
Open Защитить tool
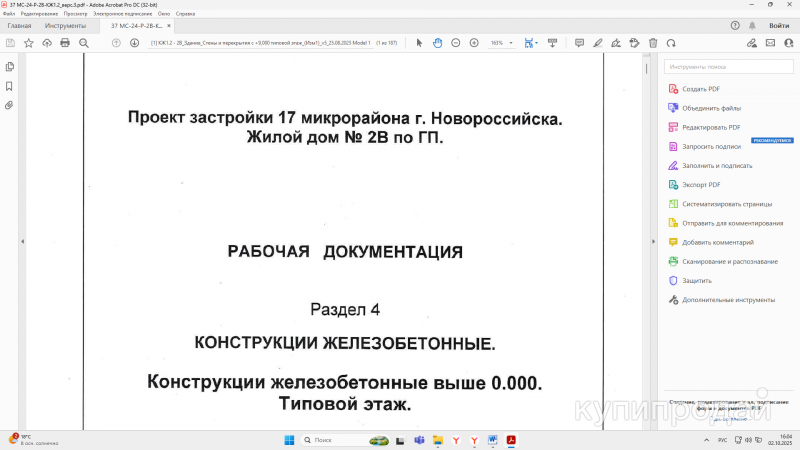click(690, 281)
